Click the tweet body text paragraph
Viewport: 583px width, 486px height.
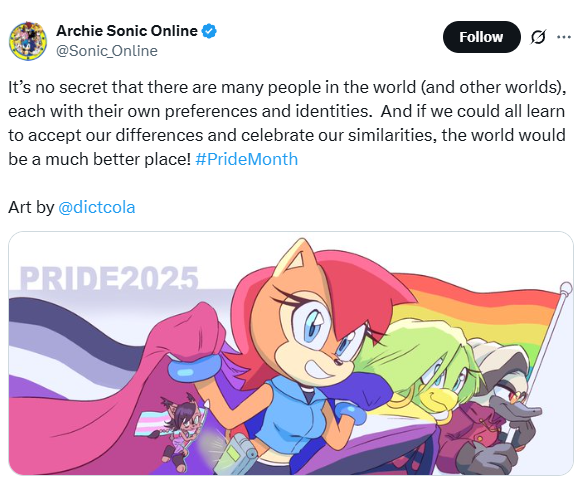(287, 123)
